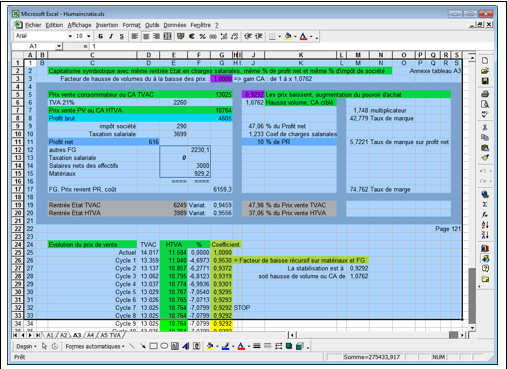Open font color dropdown in formatting bar

coord(311,37)
